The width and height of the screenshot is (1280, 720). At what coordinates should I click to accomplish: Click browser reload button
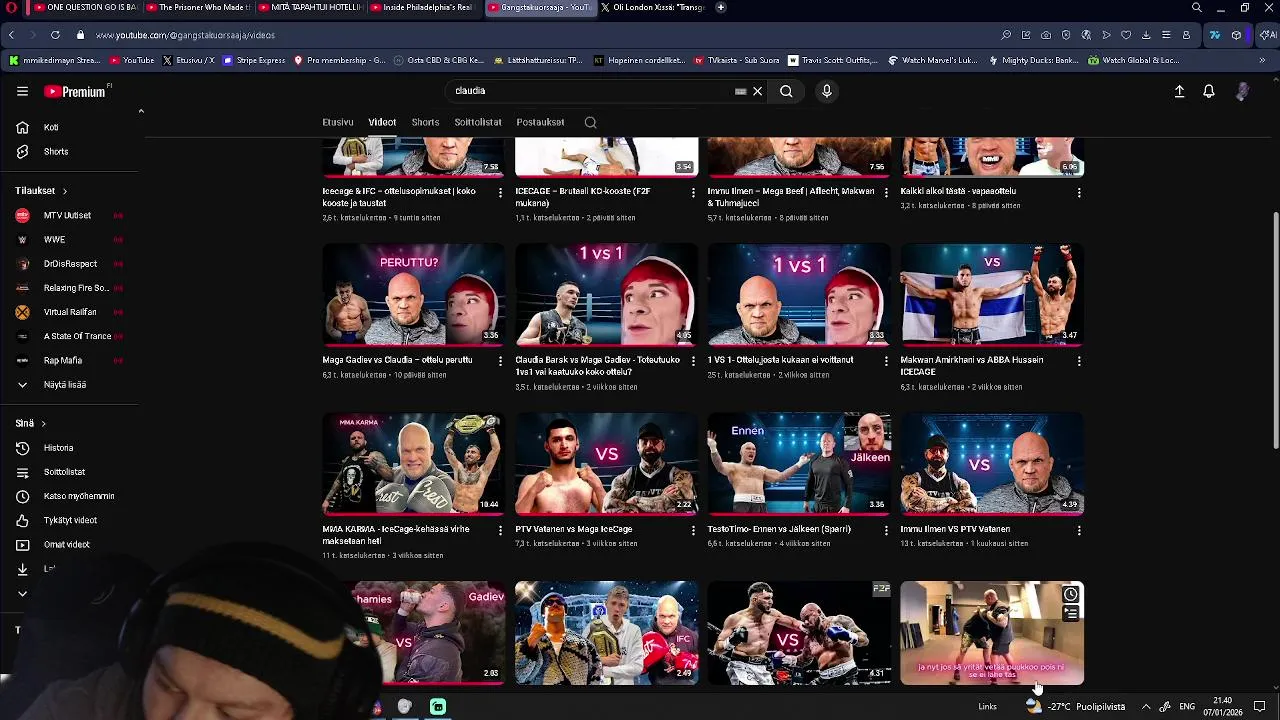point(55,35)
